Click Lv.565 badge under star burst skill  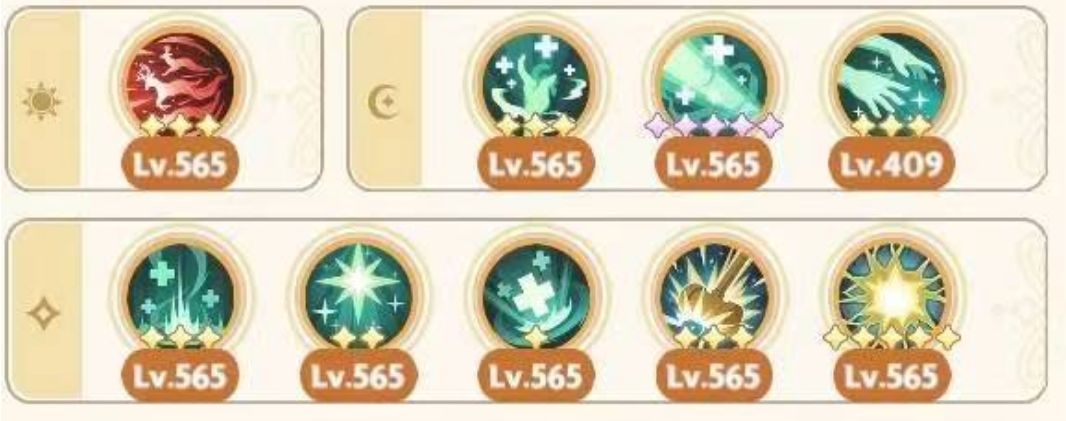coord(358,375)
